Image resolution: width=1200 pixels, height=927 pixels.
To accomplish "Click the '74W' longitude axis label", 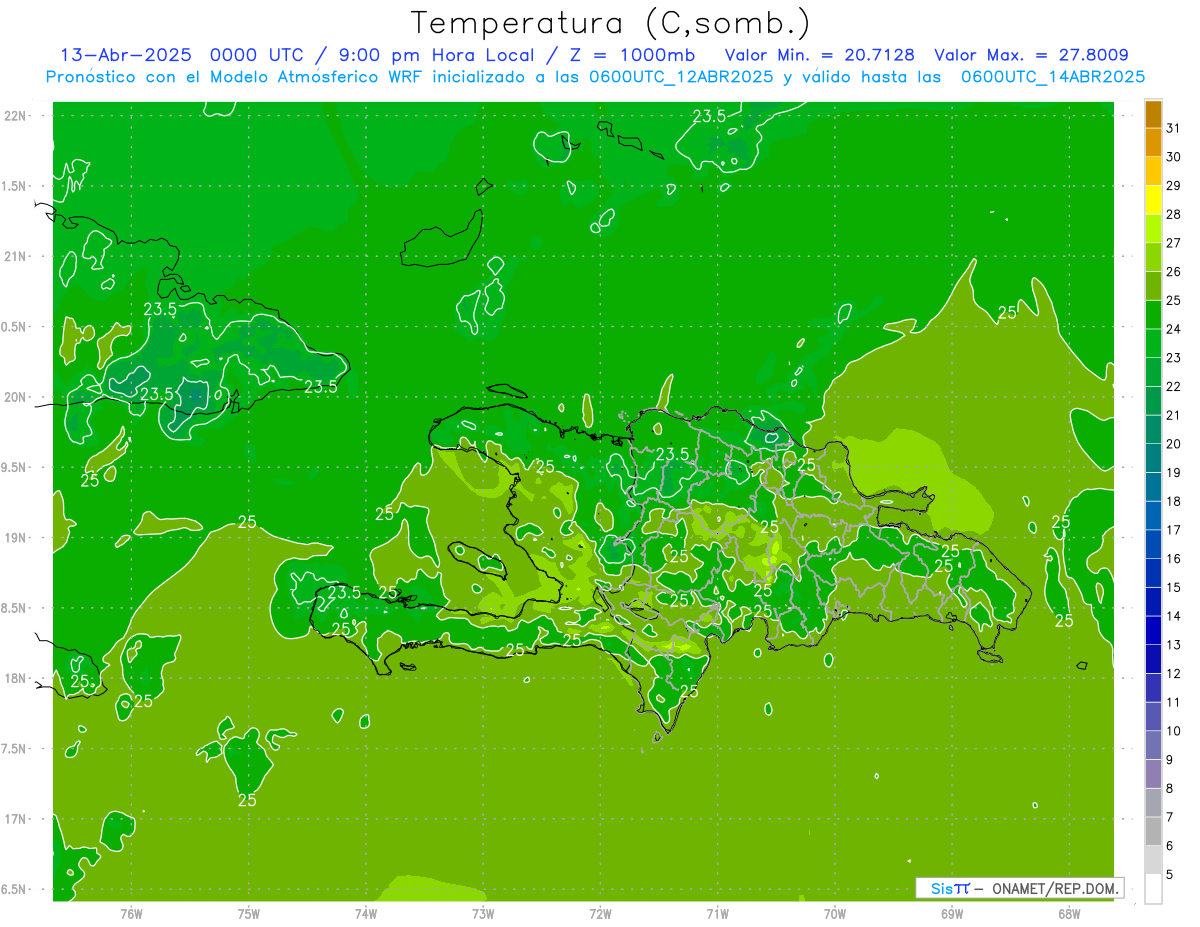I will pyautogui.click(x=365, y=913).
